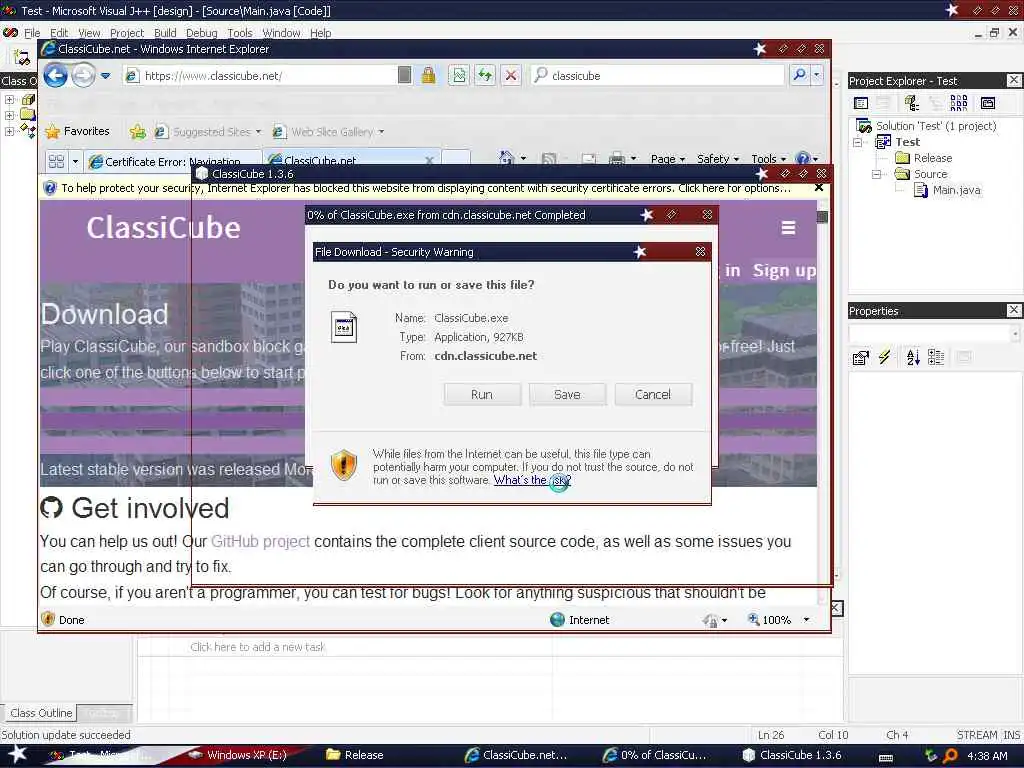Sort properties alphabetically with A-Z icon

click(913, 357)
